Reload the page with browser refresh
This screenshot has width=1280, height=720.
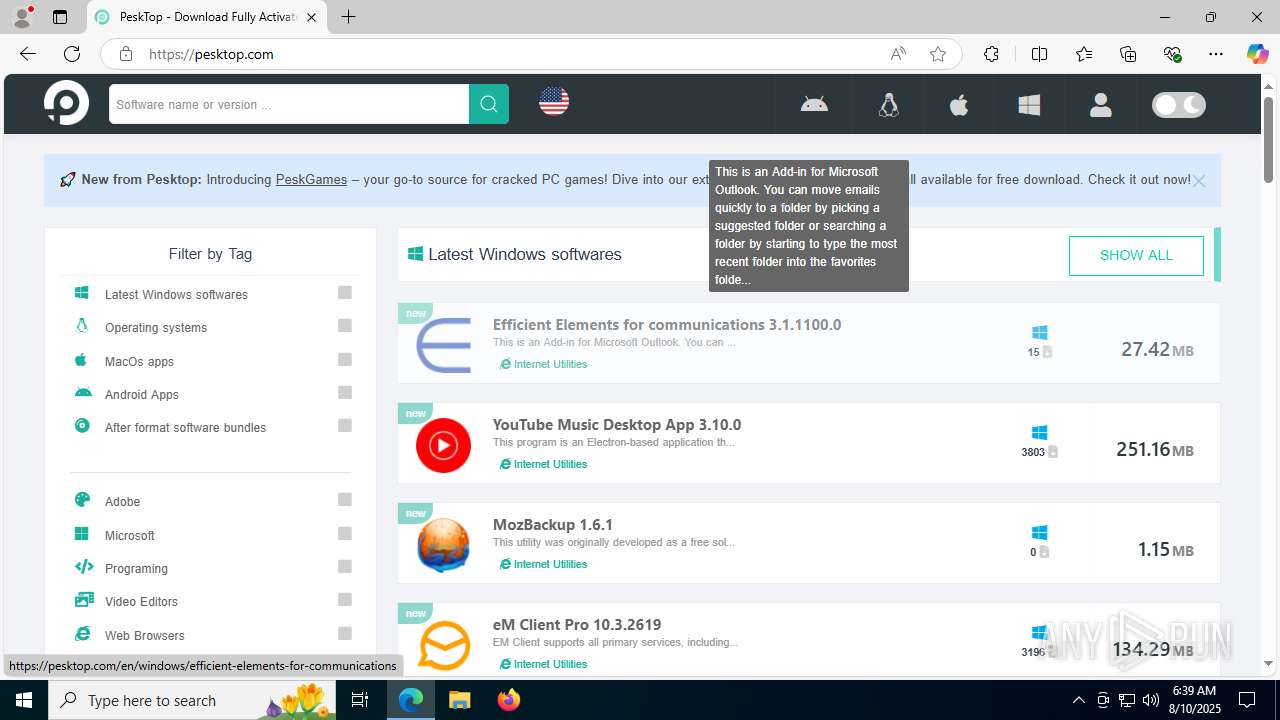point(72,54)
